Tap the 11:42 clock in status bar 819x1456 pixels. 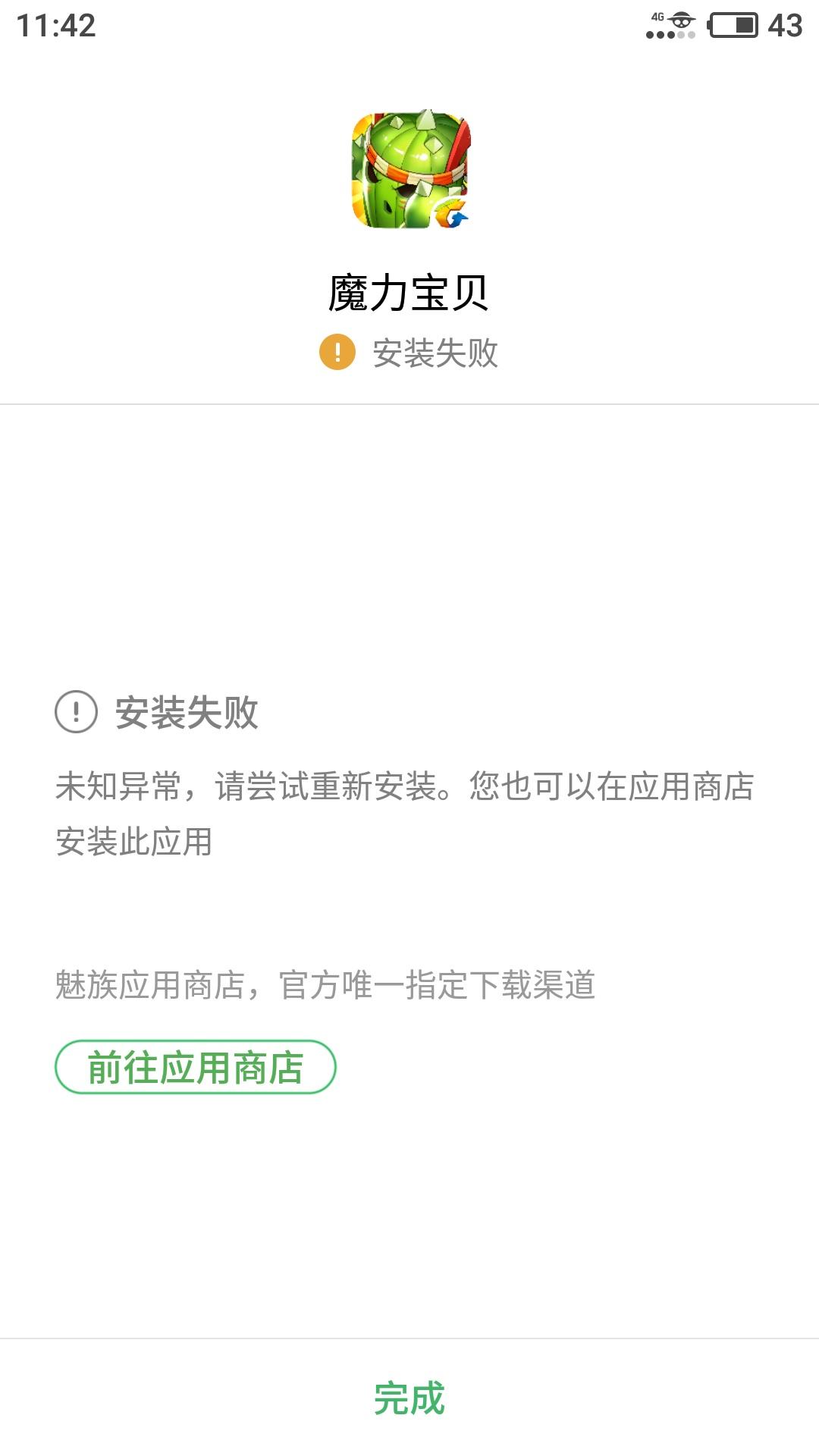[56, 26]
